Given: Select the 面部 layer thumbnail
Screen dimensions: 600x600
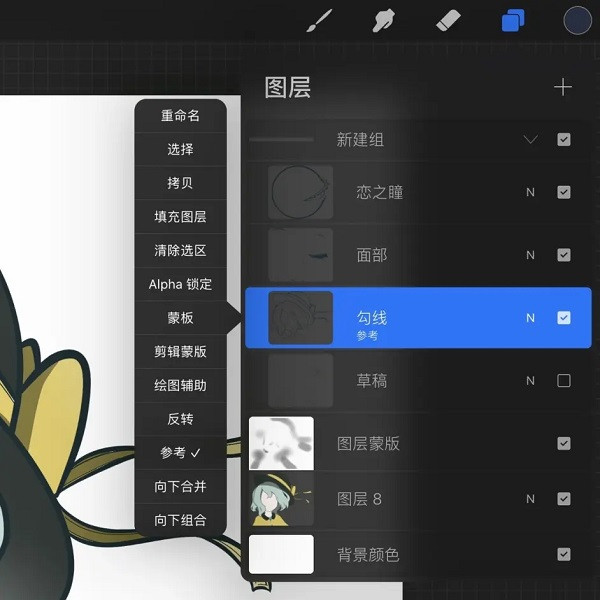Looking at the screenshot, I should click(x=300, y=255).
